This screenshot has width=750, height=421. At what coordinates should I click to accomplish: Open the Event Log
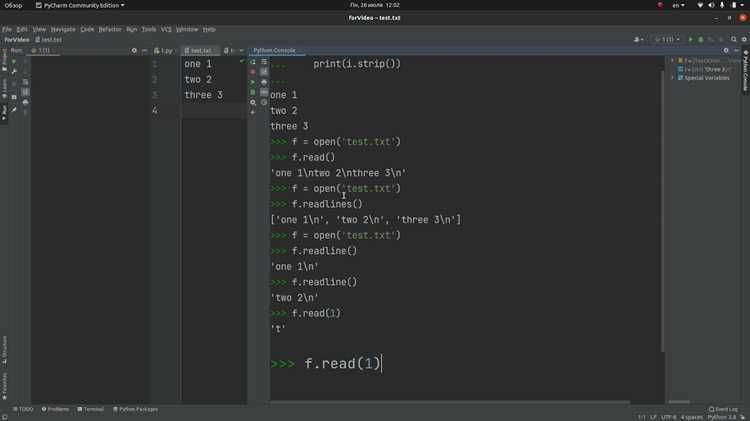pos(723,409)
